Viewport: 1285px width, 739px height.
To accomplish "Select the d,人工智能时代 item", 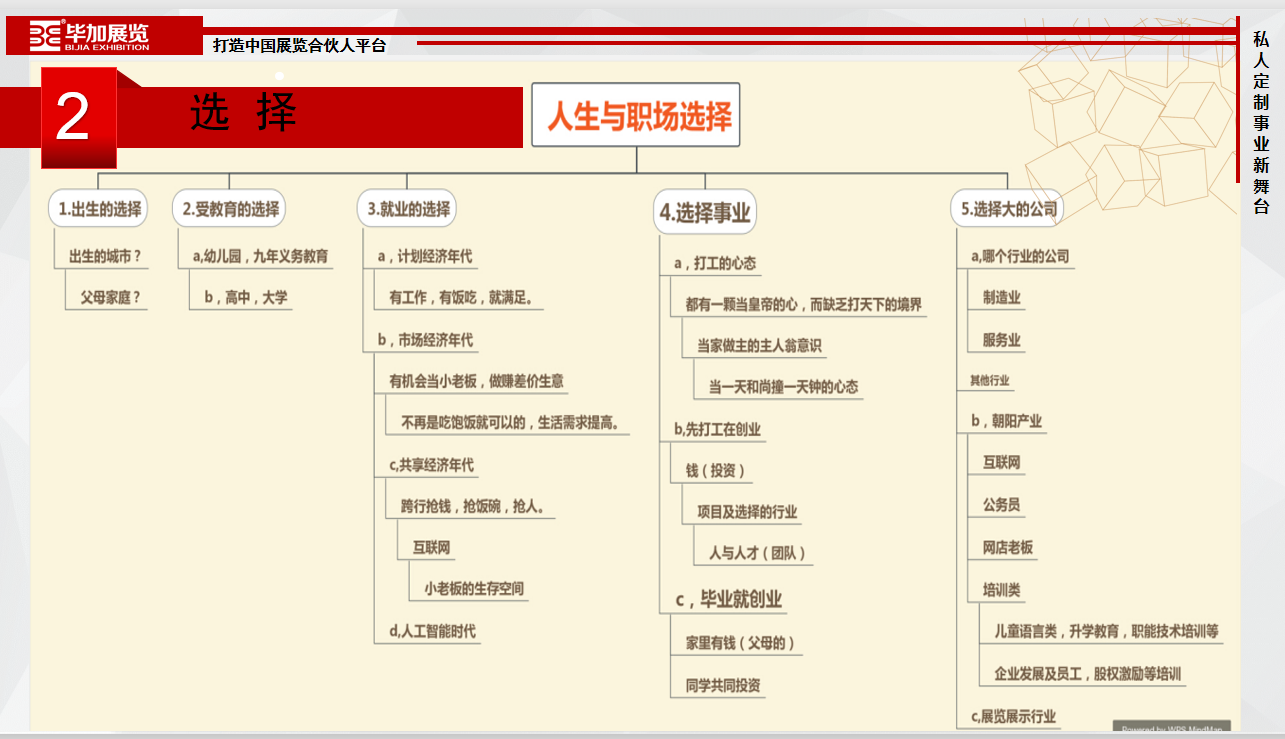I will pos(432,631).
